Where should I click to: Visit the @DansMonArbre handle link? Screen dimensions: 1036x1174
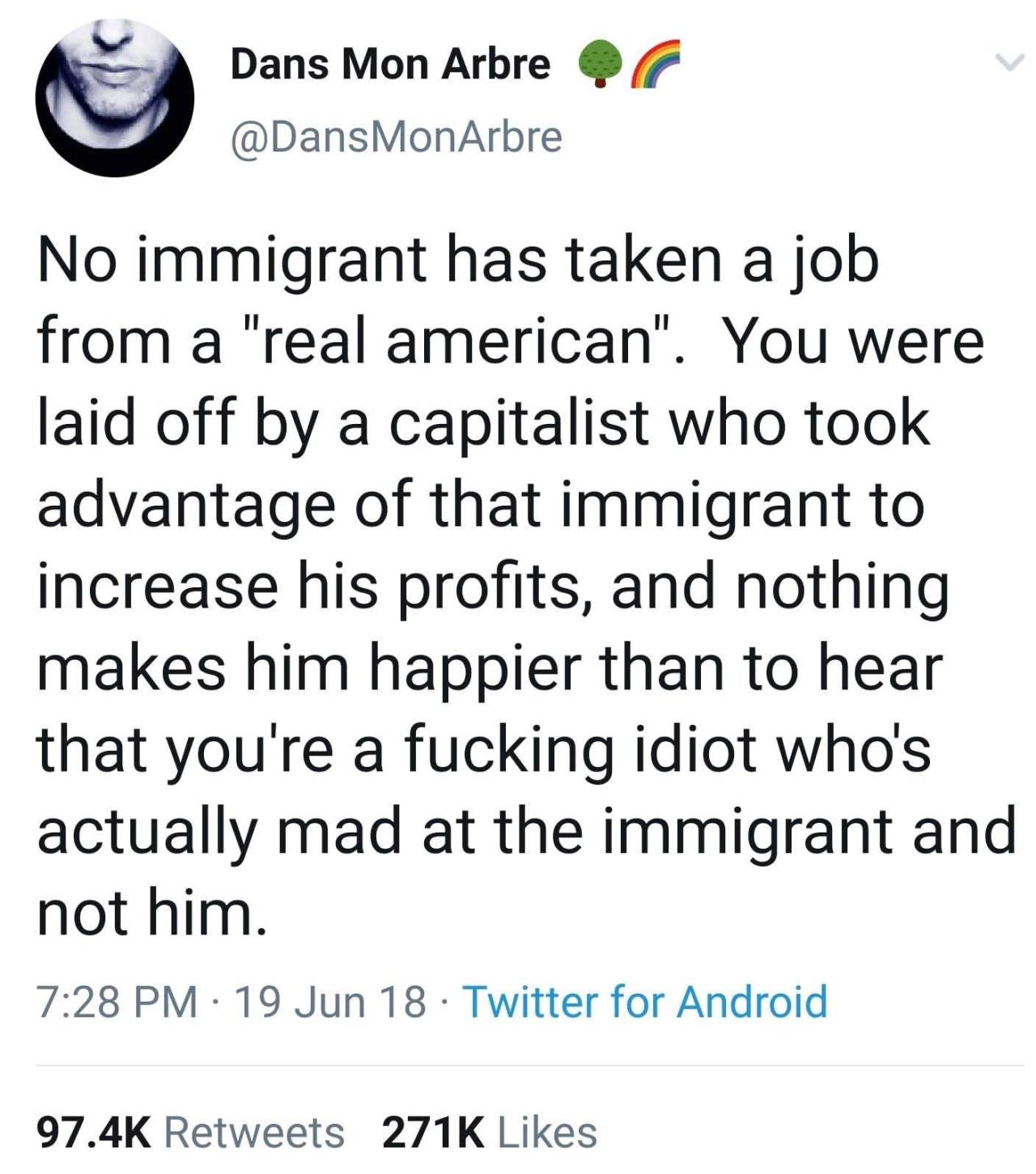396,137
